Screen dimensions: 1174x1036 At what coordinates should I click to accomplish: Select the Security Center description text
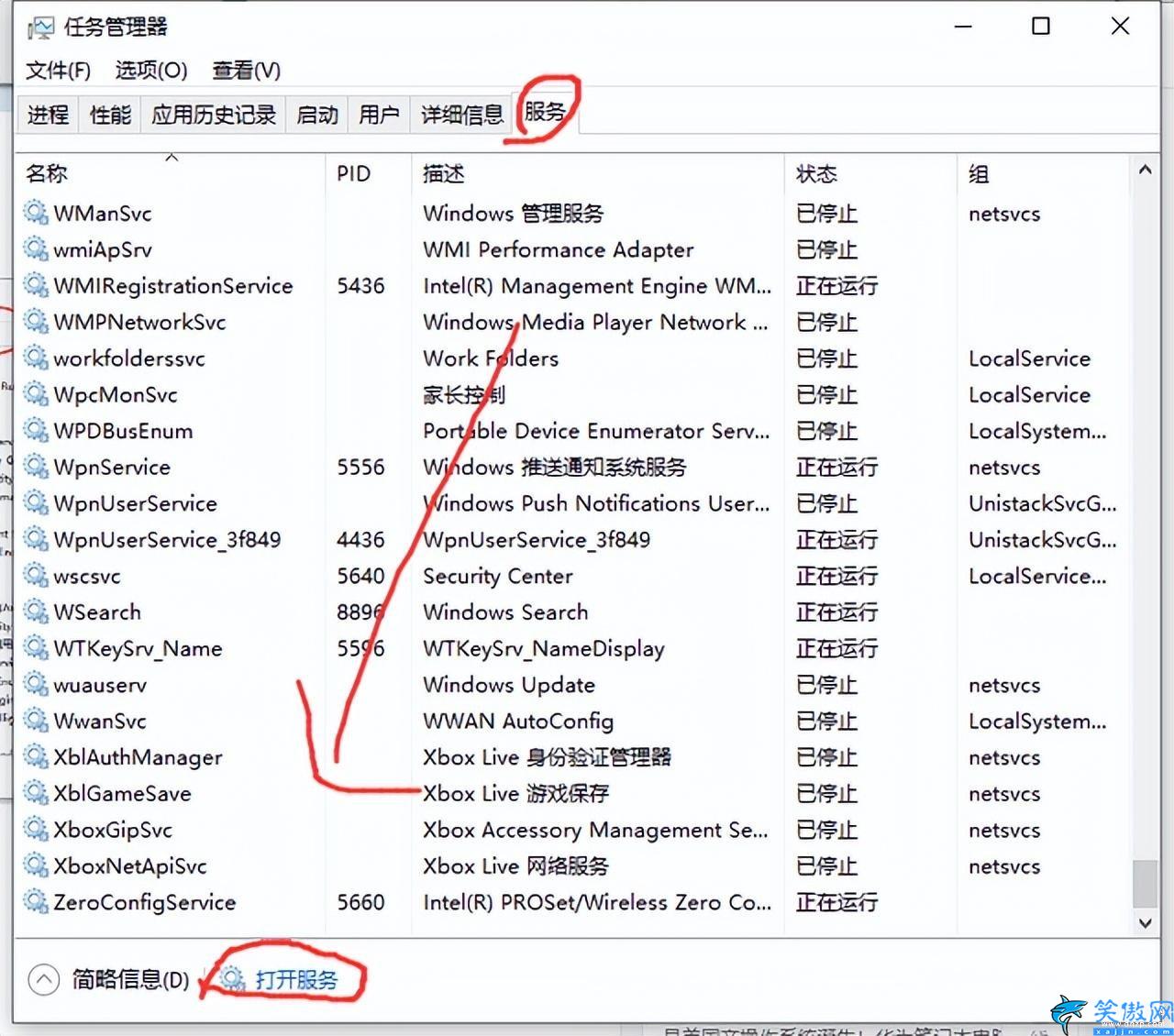tap(498, 576)
